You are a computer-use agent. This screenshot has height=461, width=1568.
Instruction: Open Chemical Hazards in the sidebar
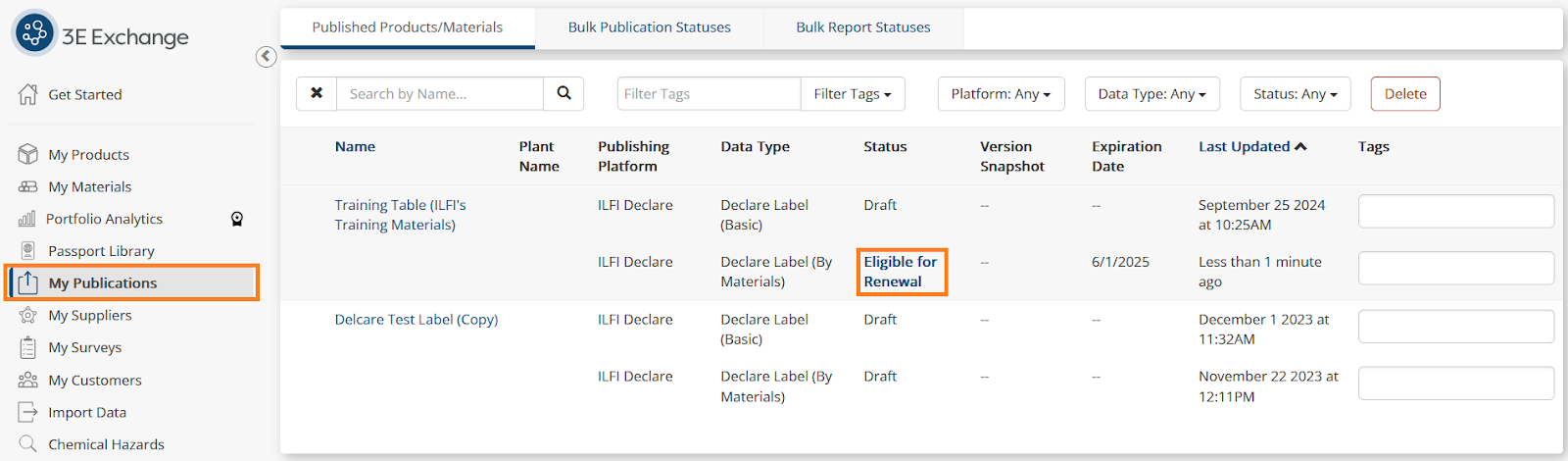[107, 444]
